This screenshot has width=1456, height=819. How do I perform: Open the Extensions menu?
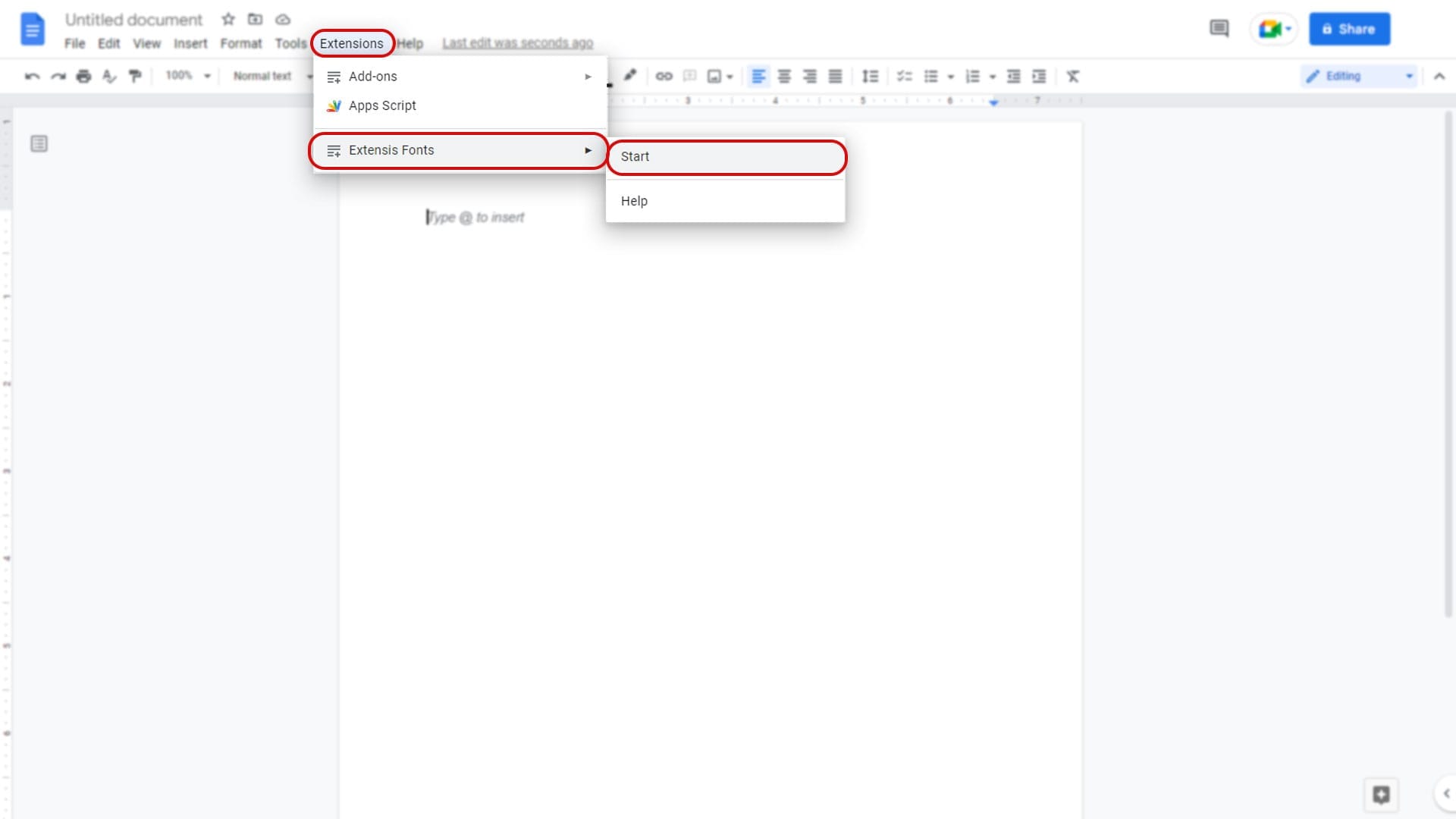(351, 43)
